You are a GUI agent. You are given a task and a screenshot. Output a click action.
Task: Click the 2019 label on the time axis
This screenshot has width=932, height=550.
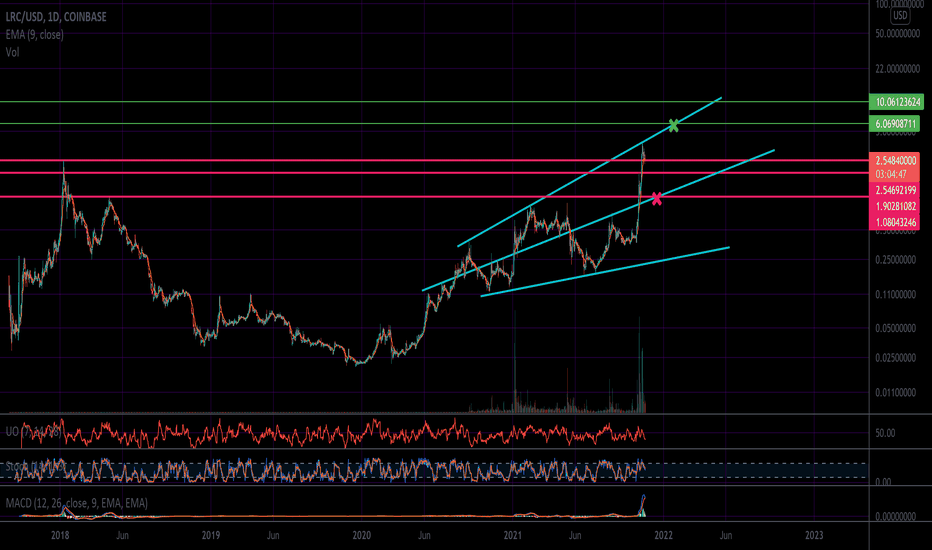[x=210, y=535]
